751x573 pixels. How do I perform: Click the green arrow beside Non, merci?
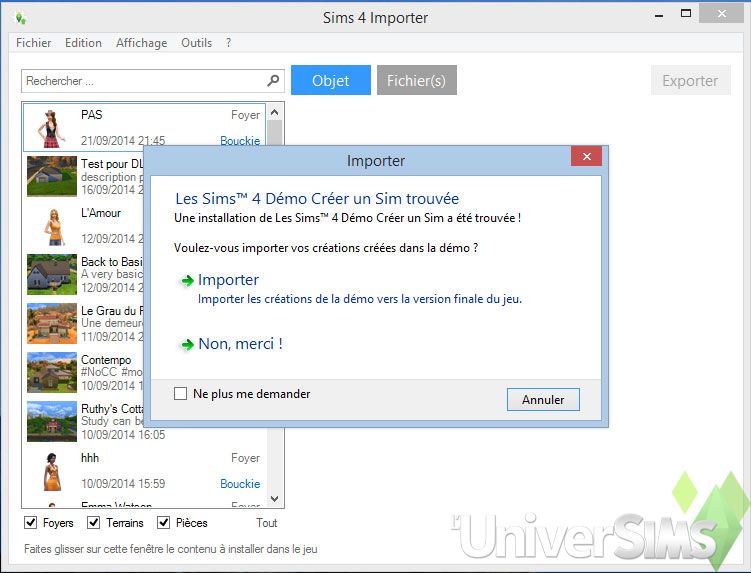tap(187, 344)
